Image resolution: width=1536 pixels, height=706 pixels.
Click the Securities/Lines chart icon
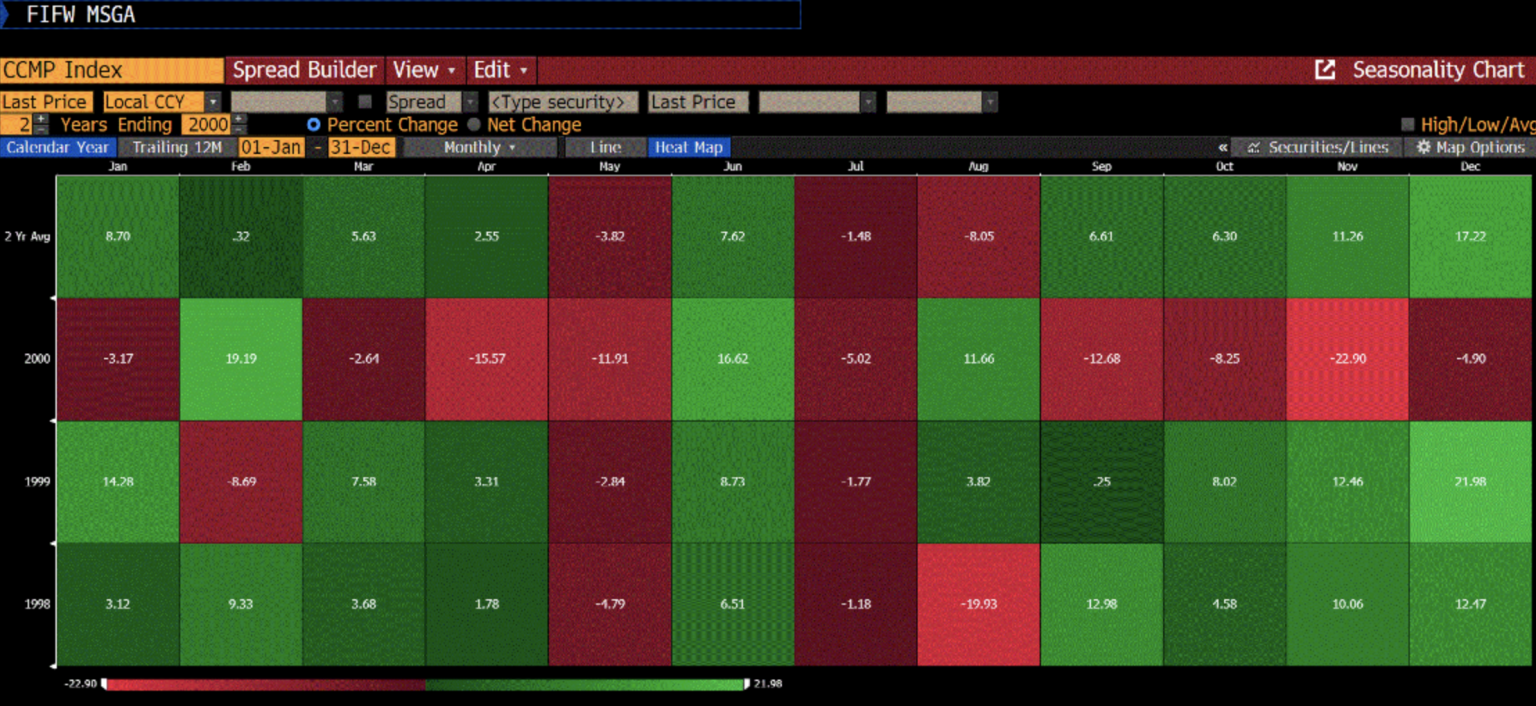[x=1253, y=147]
